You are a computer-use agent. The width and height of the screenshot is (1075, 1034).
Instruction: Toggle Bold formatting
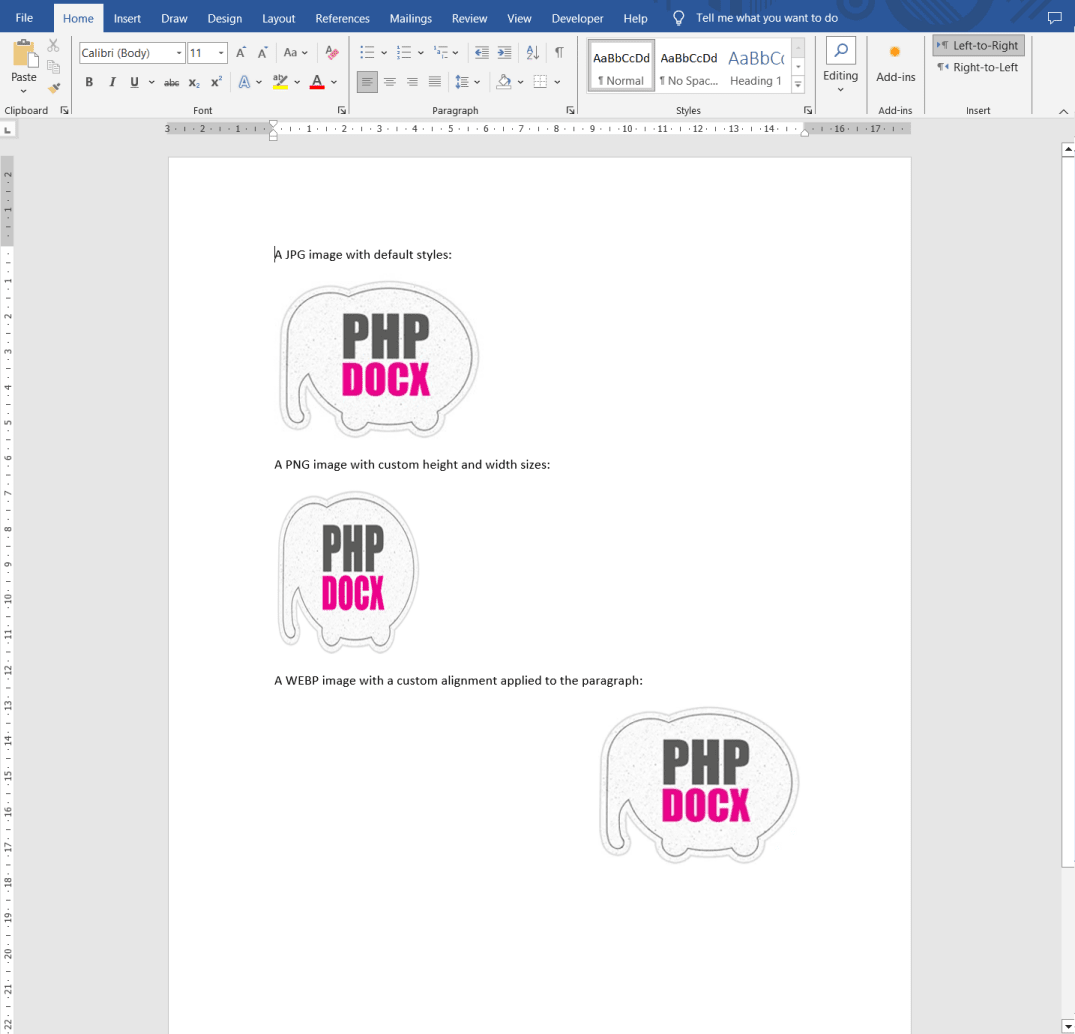tap(89, 82)
